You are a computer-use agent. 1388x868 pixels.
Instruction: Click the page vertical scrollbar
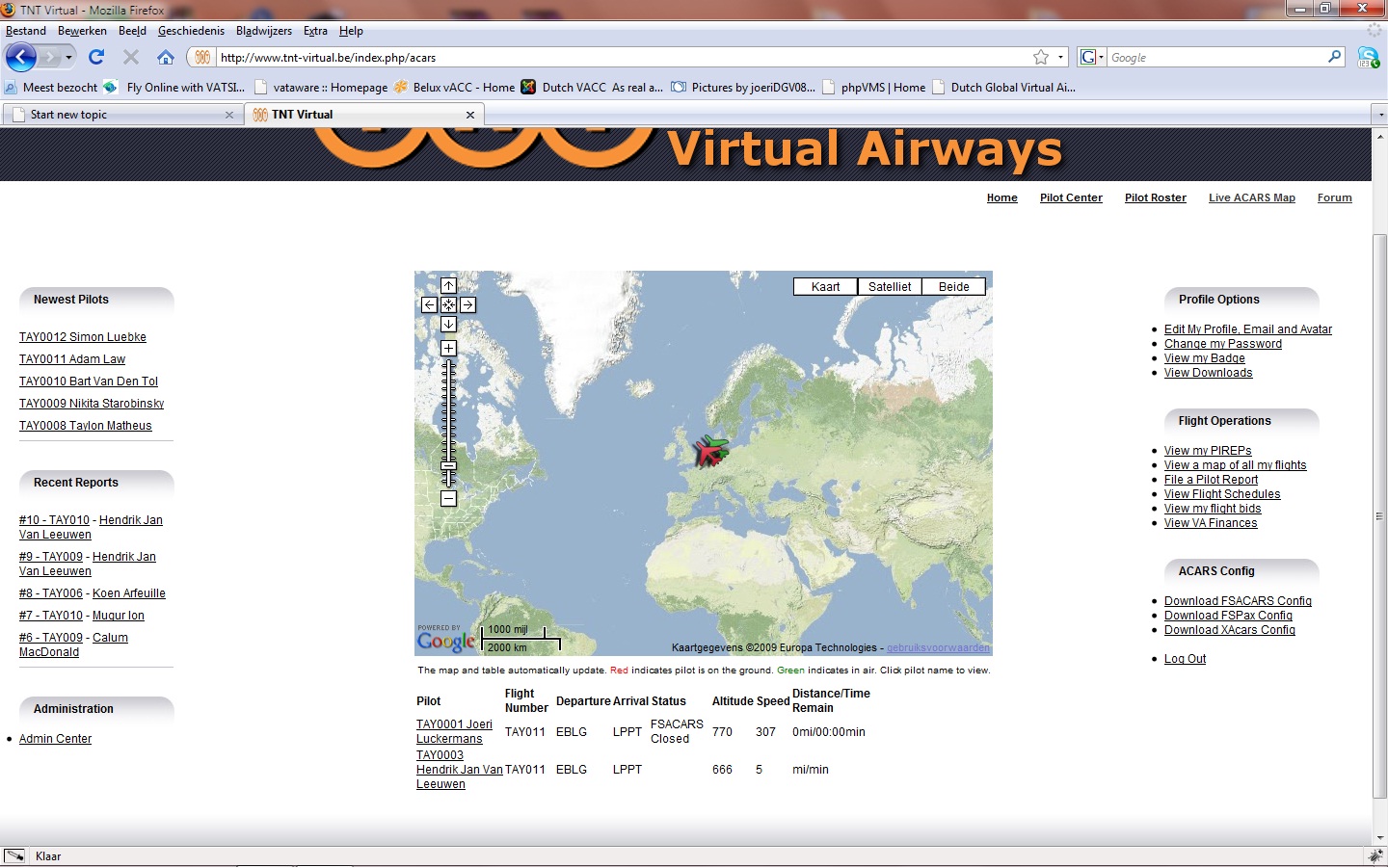tap(1379, 515)
